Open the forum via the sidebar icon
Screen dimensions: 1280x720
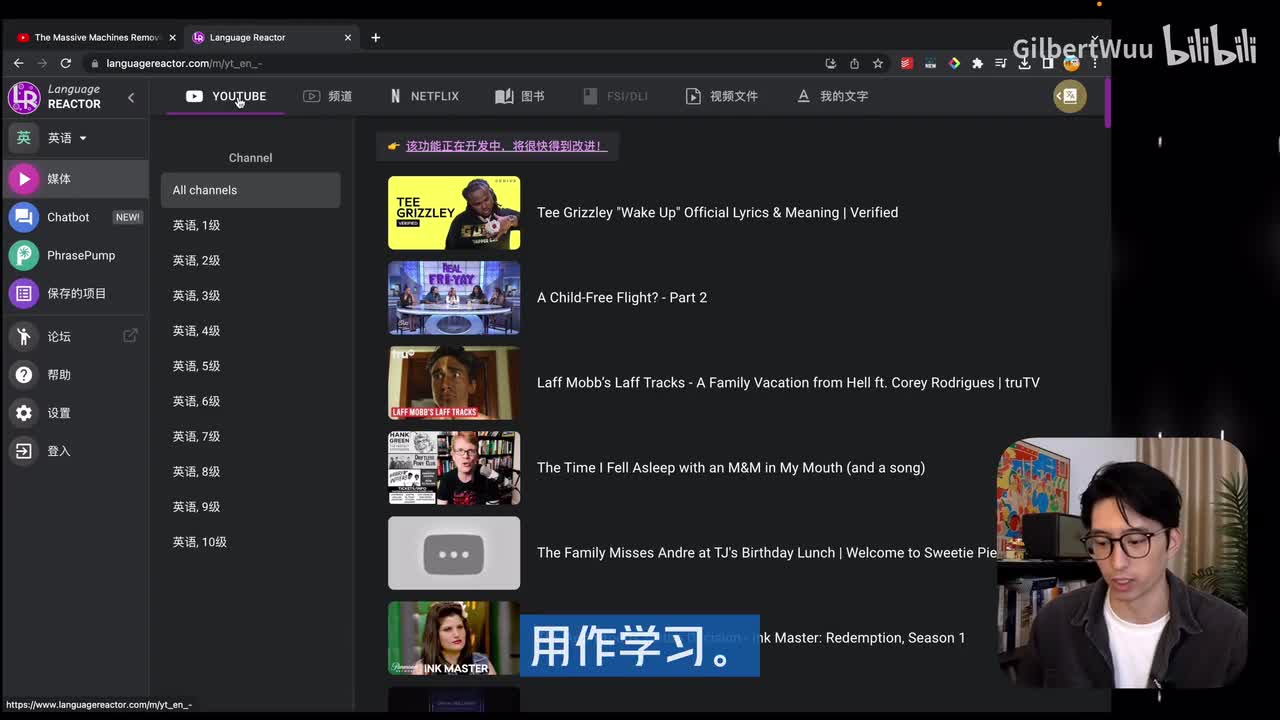point(24,336)
